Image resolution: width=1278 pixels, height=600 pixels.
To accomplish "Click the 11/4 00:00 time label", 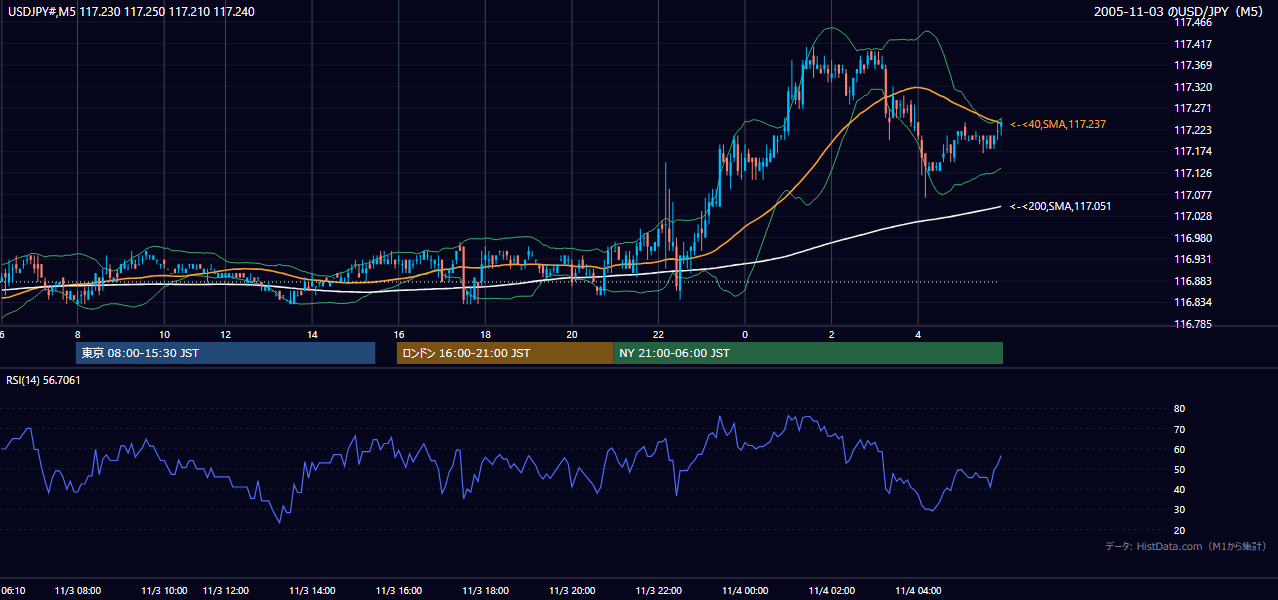I will coord(746,590).
